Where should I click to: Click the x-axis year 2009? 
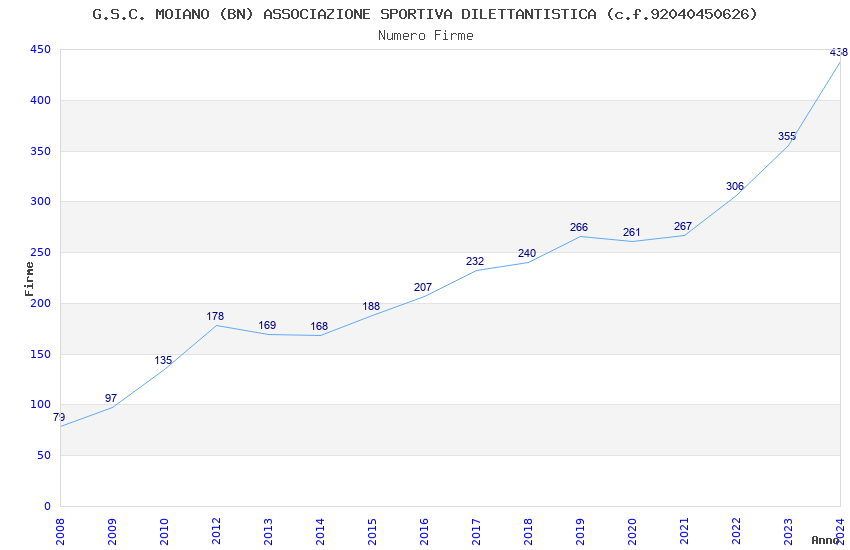[x=112, y=531]
